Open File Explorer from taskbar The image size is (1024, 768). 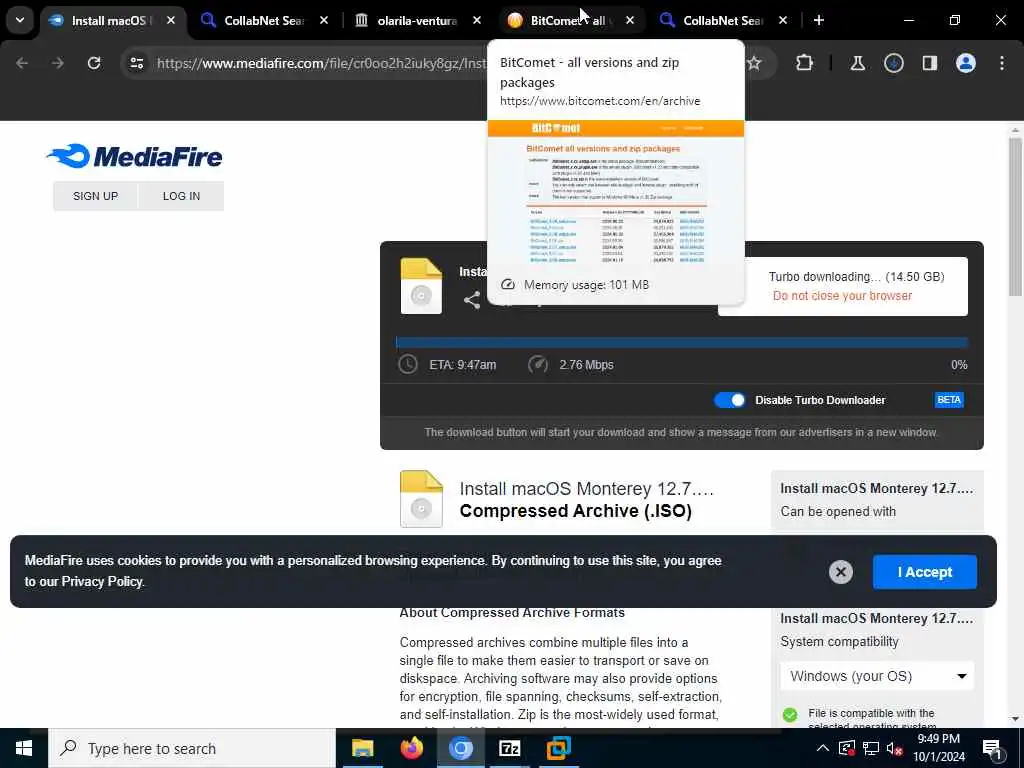[x=362, y=748]
